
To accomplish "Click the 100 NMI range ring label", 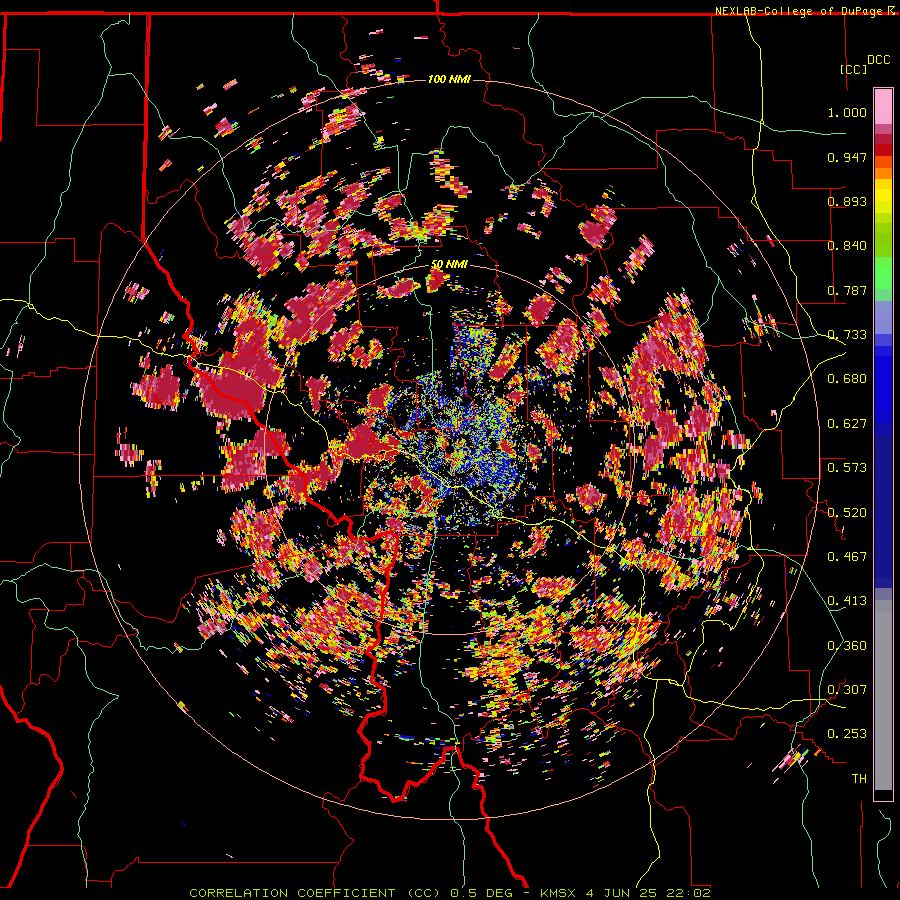I will pyautogui.click(x=449, y=79).
